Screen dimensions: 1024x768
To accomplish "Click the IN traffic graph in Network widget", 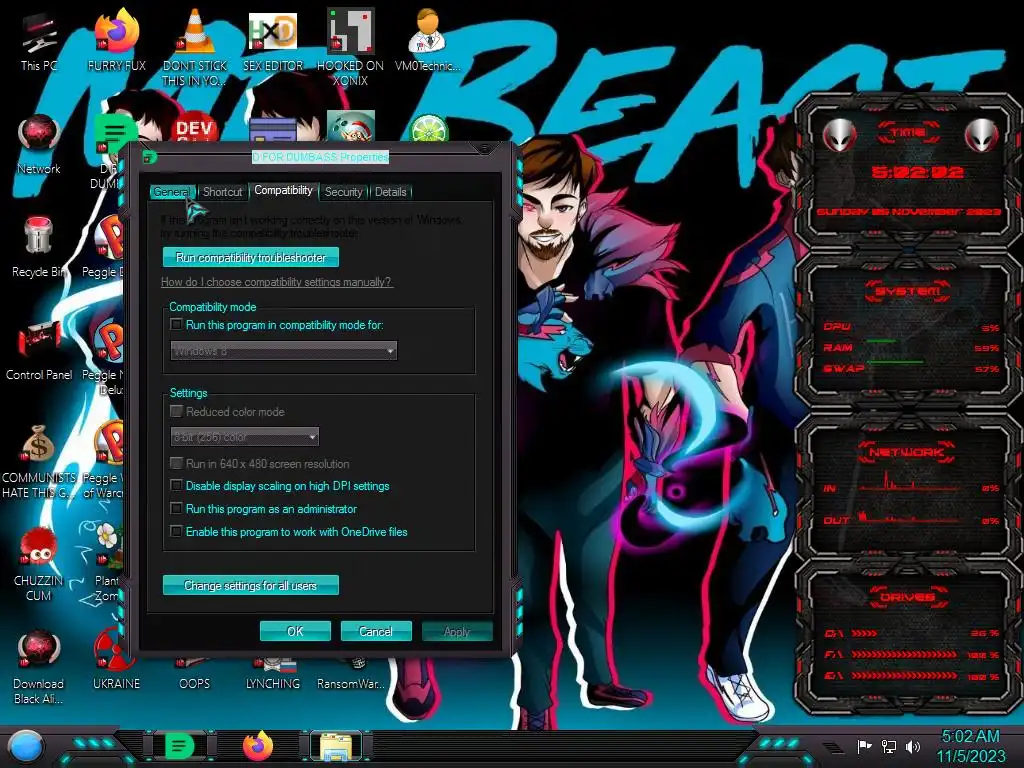I will point(909,482).
